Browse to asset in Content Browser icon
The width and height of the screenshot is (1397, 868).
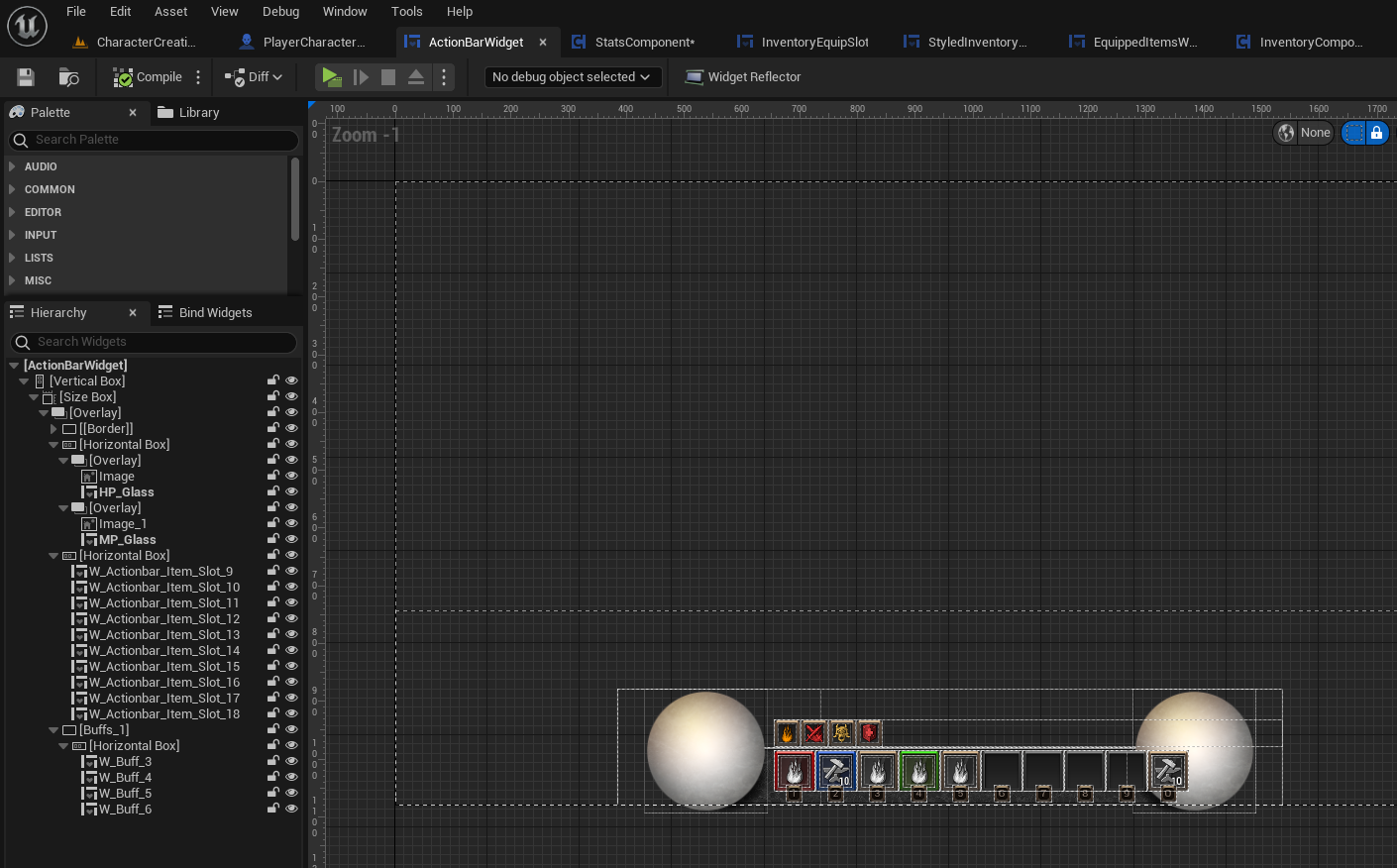[69, 77]
